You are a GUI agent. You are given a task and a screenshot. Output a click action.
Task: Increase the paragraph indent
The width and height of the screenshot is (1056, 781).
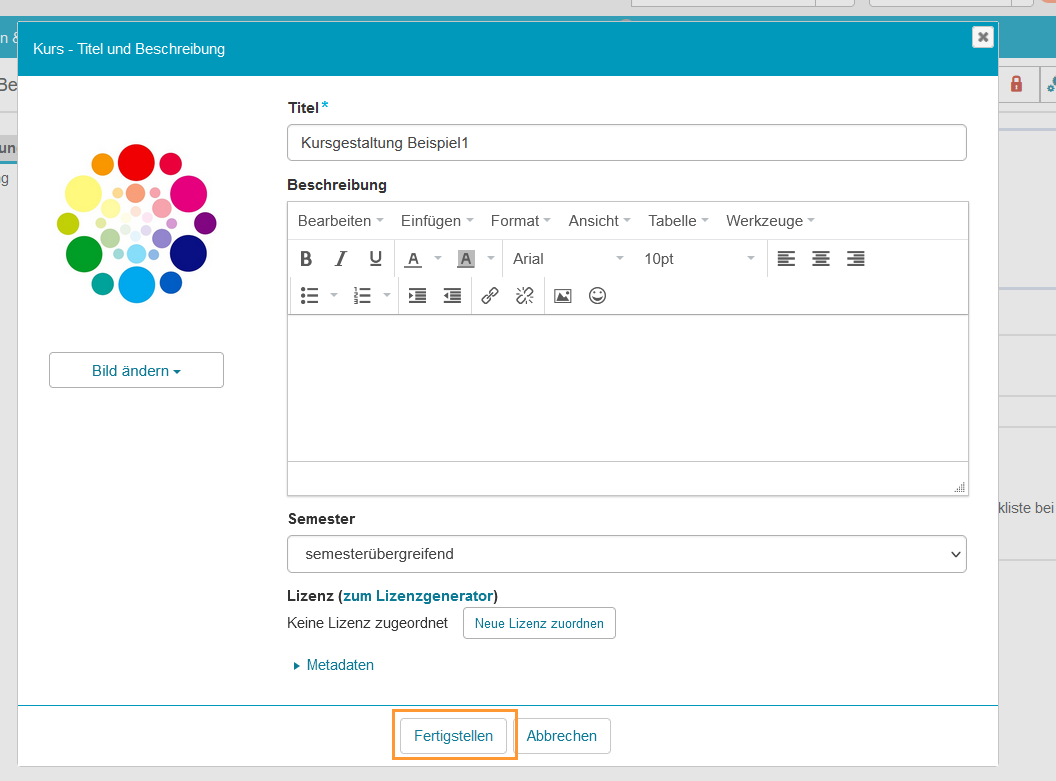tap(418, 296)
